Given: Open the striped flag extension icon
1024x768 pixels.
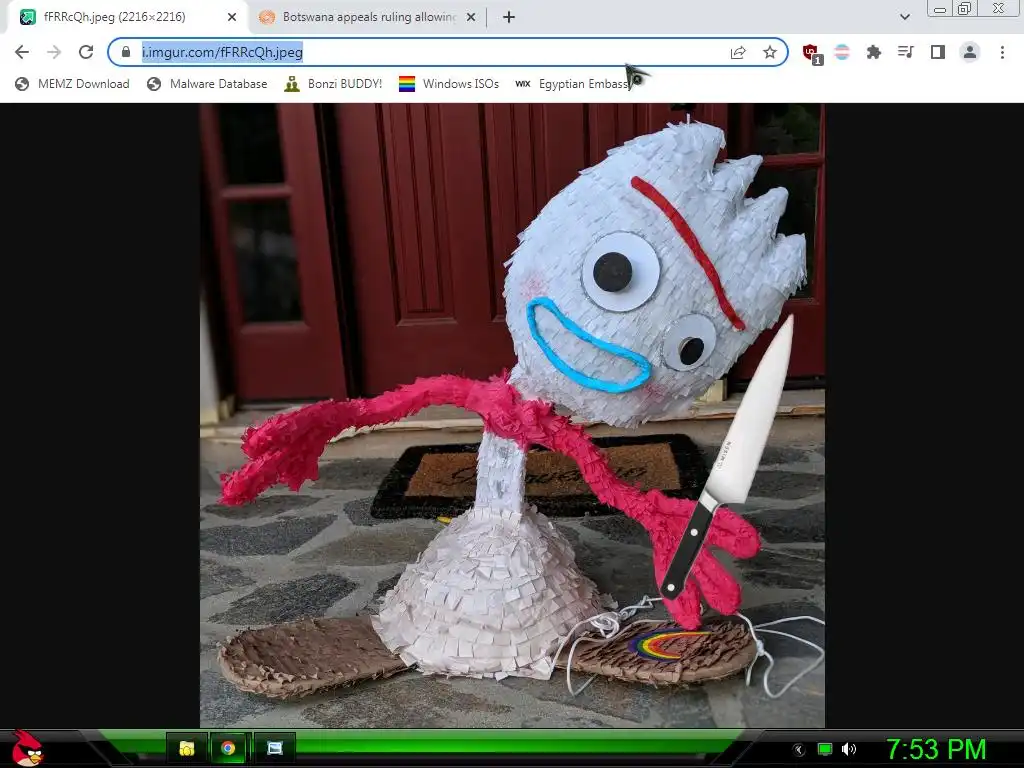Looking at the screenshot, I should [842, 52].
